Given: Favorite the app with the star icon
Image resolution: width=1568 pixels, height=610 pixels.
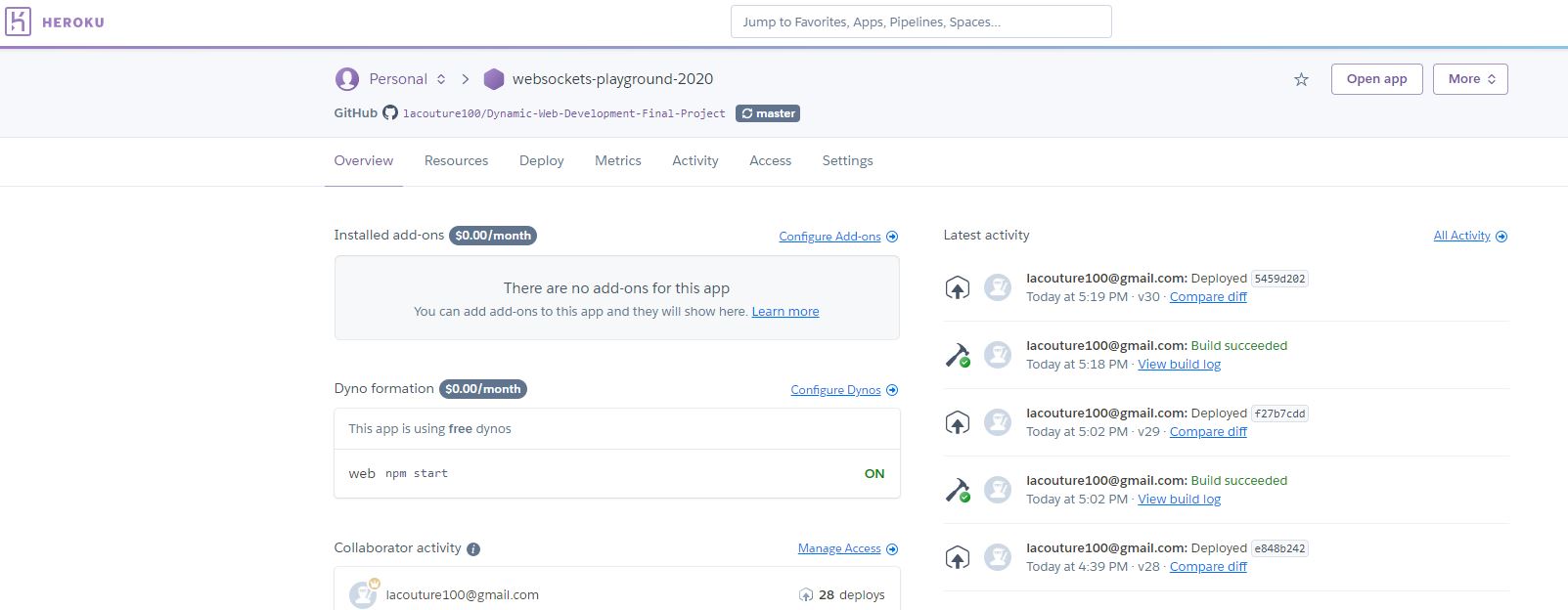Looking at the screenshot, I should coord(1301,79).
